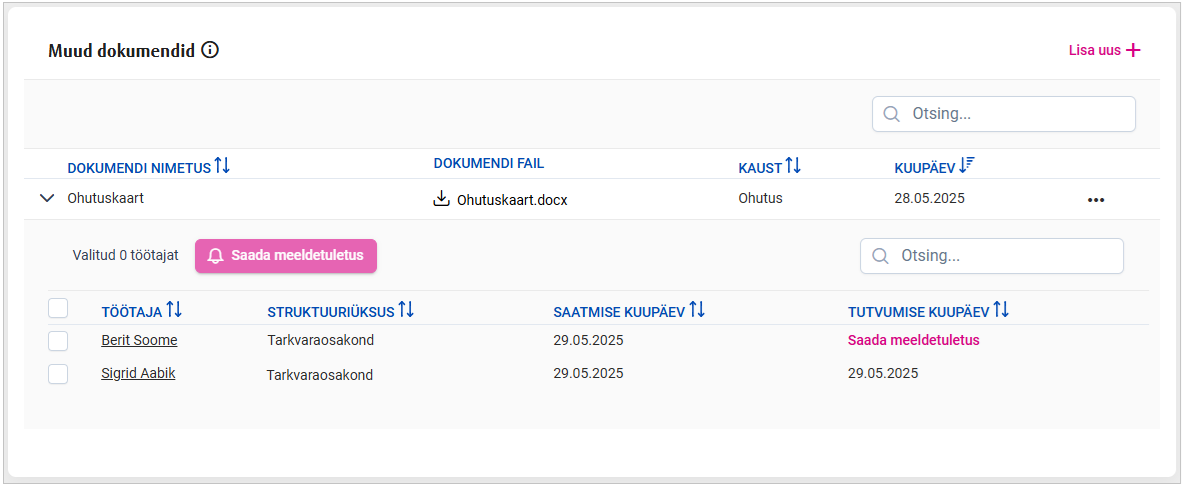1185x487 pixels.
Task: Click Lisa uus to add document
Action: point(1104,51)
